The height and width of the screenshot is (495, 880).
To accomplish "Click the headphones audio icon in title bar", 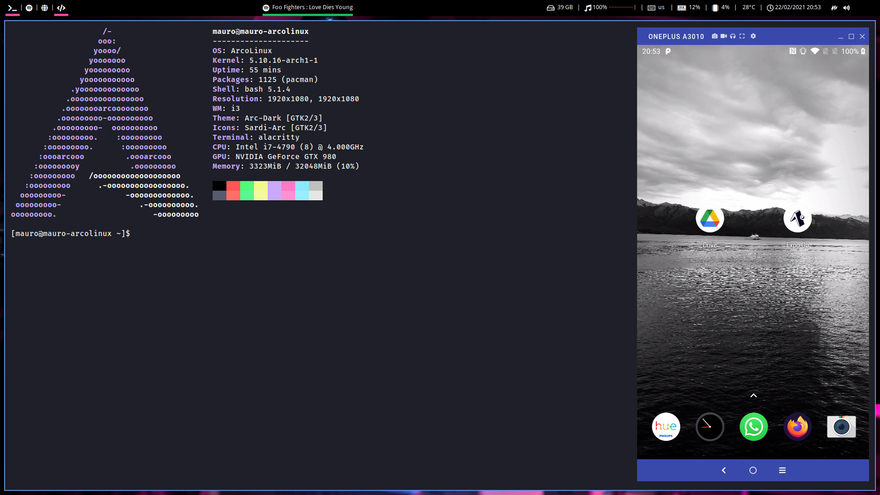I will click(733, 36).
